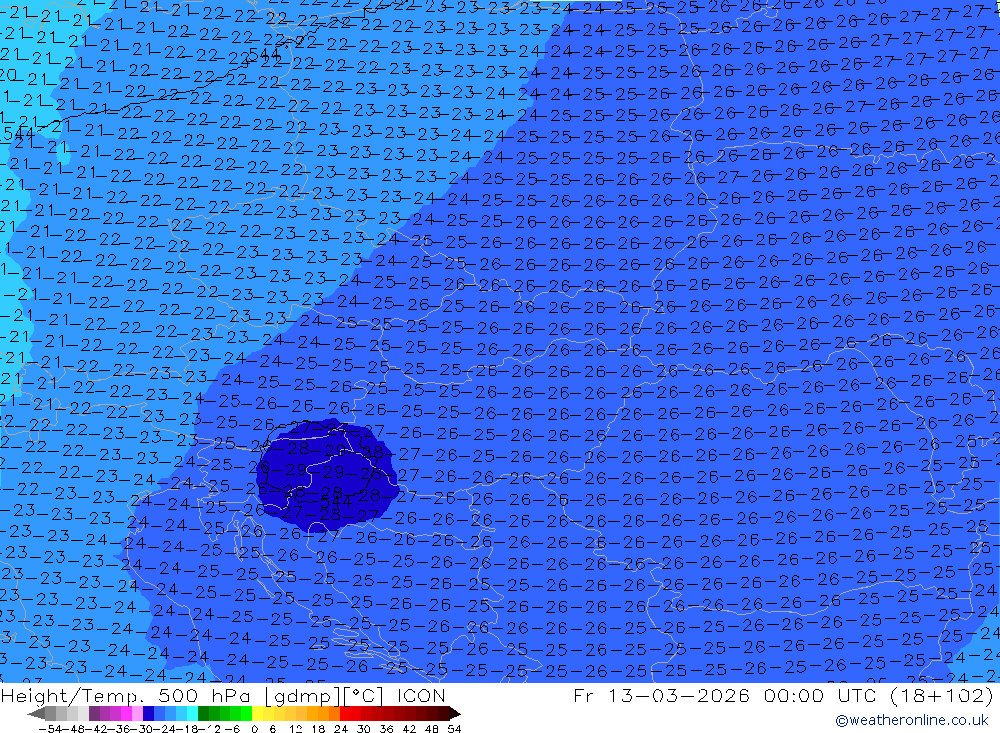
Task: Pick the dark blue -30 legend swatch
Action: pyautogui.click(x=148, y=714)
